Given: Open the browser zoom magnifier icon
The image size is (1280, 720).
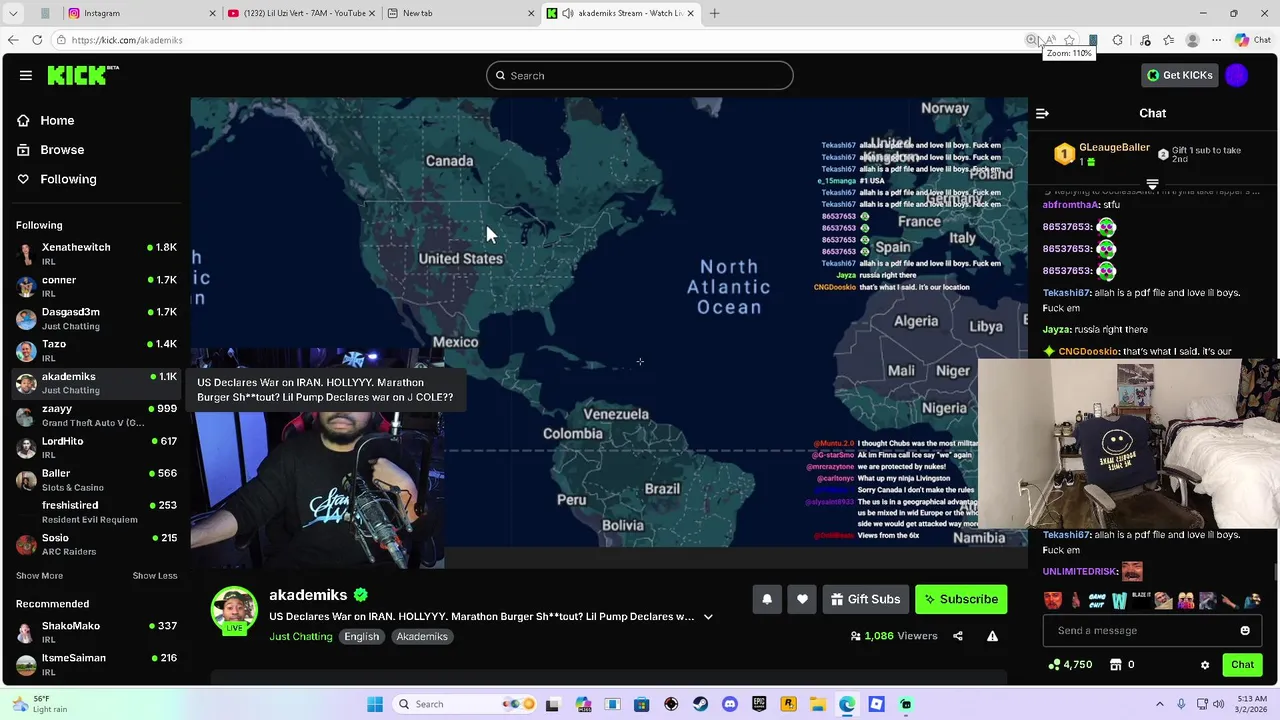Looking at the screenshot, I should (x=1031, y=40).
